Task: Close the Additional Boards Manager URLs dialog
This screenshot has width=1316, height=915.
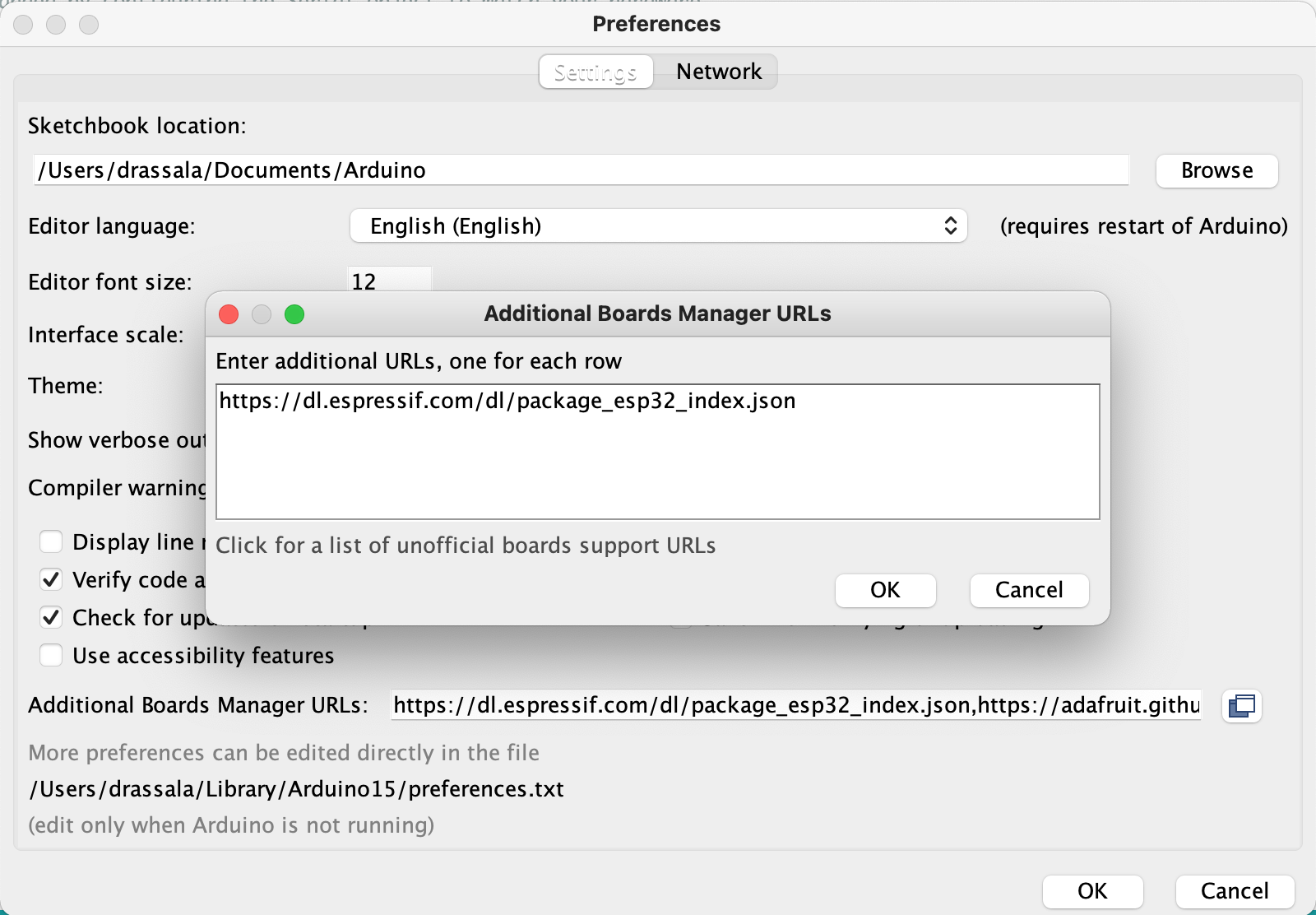Action: click(x=229, y=314)
